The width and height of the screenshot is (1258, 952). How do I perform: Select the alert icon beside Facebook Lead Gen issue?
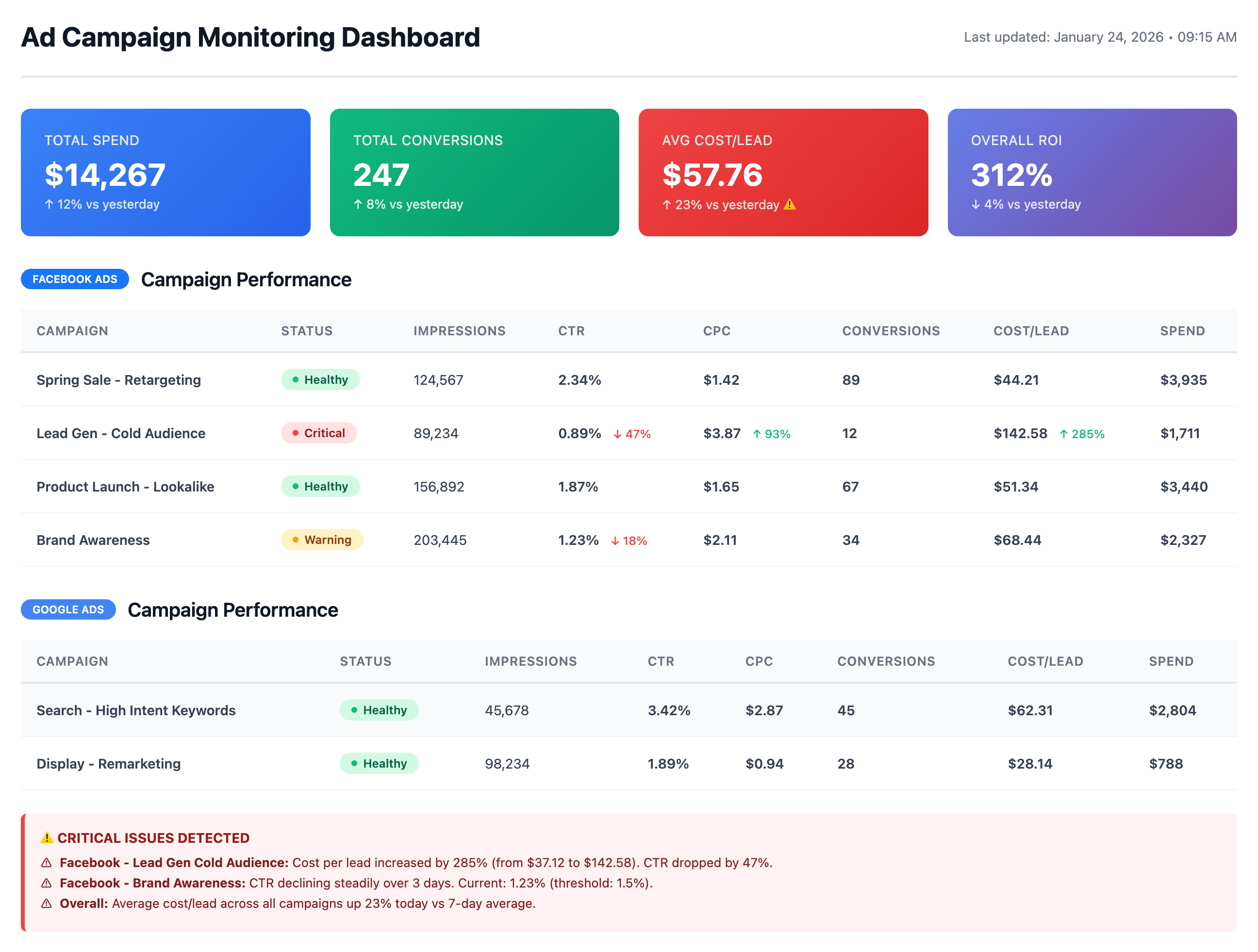pyautogui.click(x=46, y=863)
